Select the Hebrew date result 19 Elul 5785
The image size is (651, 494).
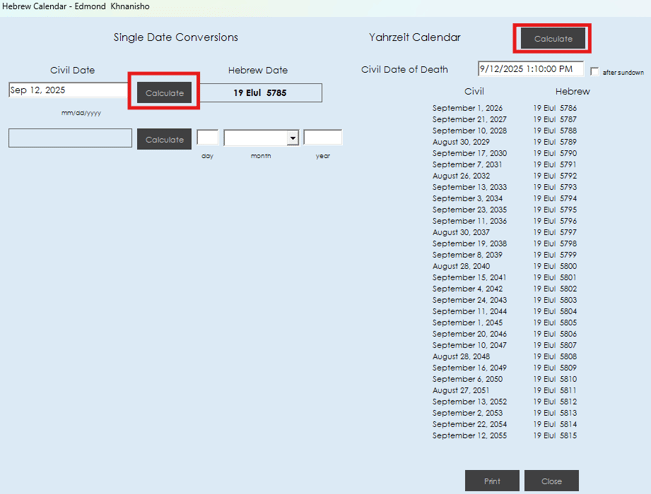pyautogui.click(x=258, y=93)
